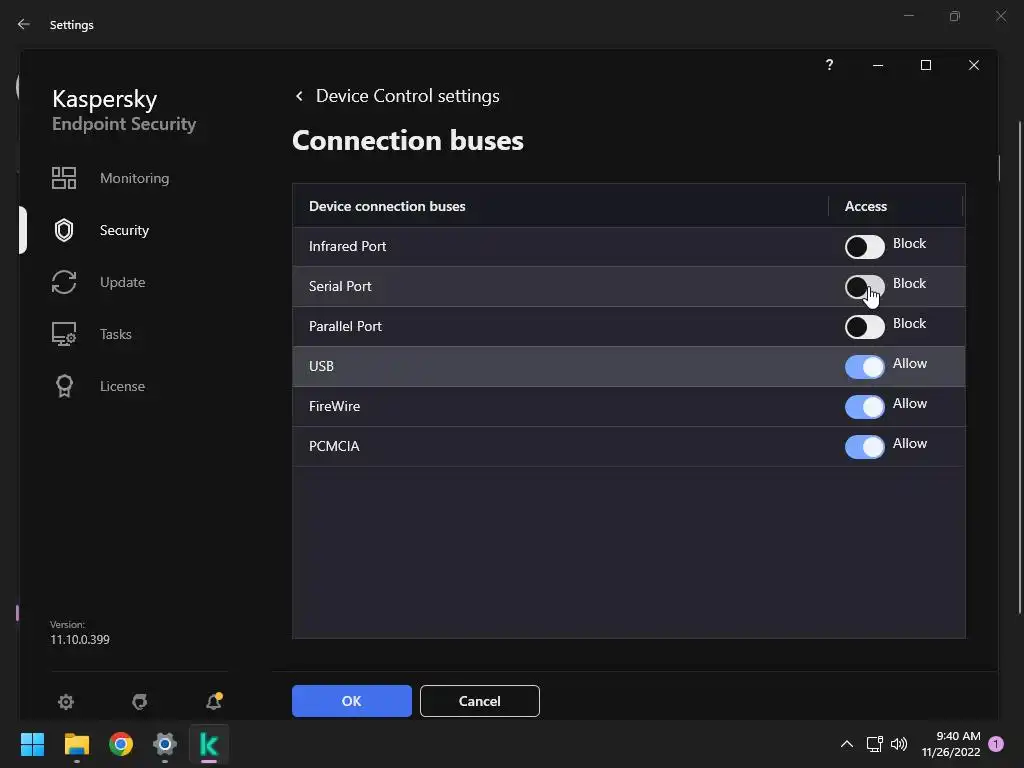Select the PCMCIA row label
1024x768 pixels.
(334, 446)
